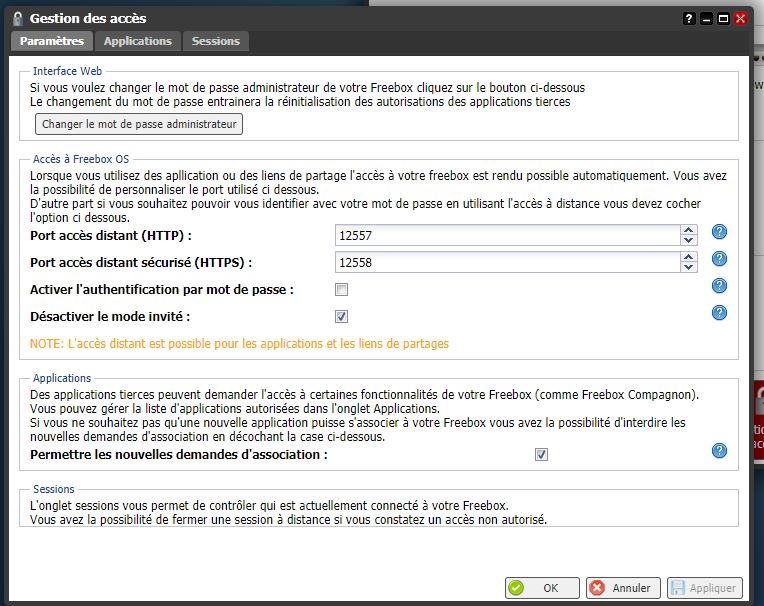Screen dimensions: 764x606
Task: Click the Appliquer button
Action: 705,588
